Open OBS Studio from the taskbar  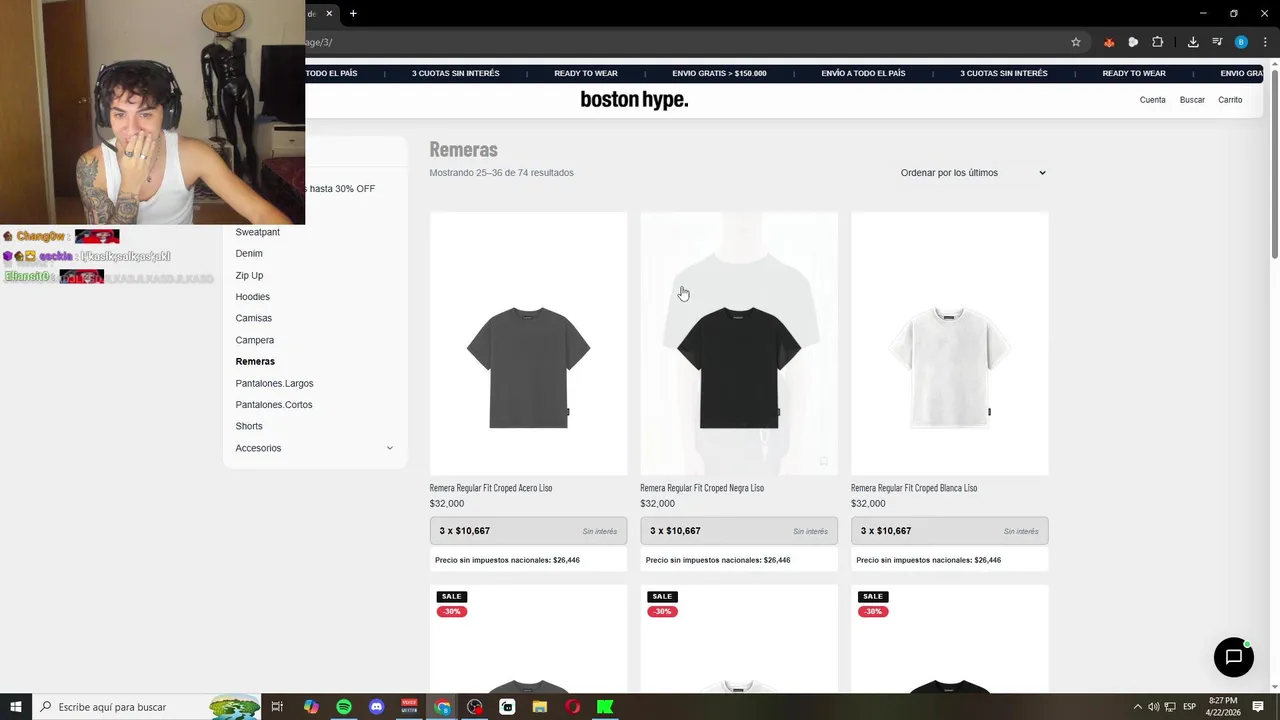coord(475,707)
